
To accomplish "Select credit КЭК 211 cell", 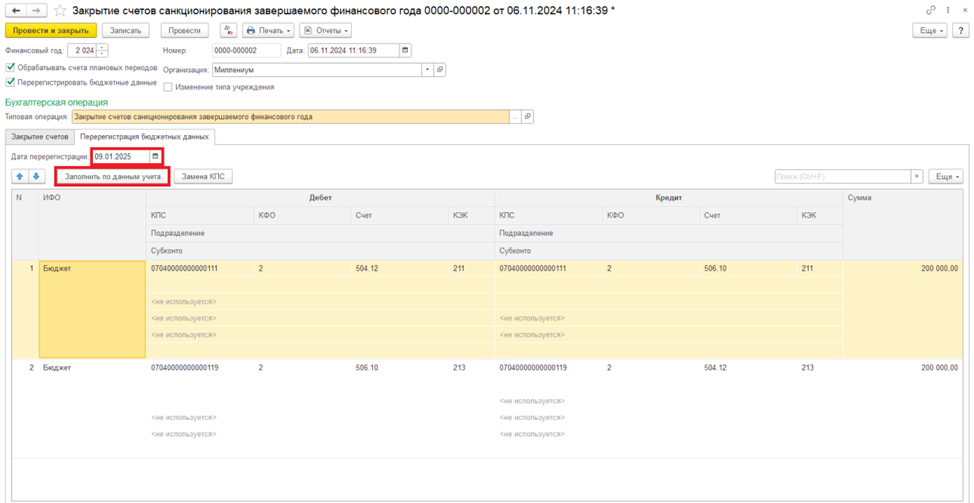I will tap(819, 268).
